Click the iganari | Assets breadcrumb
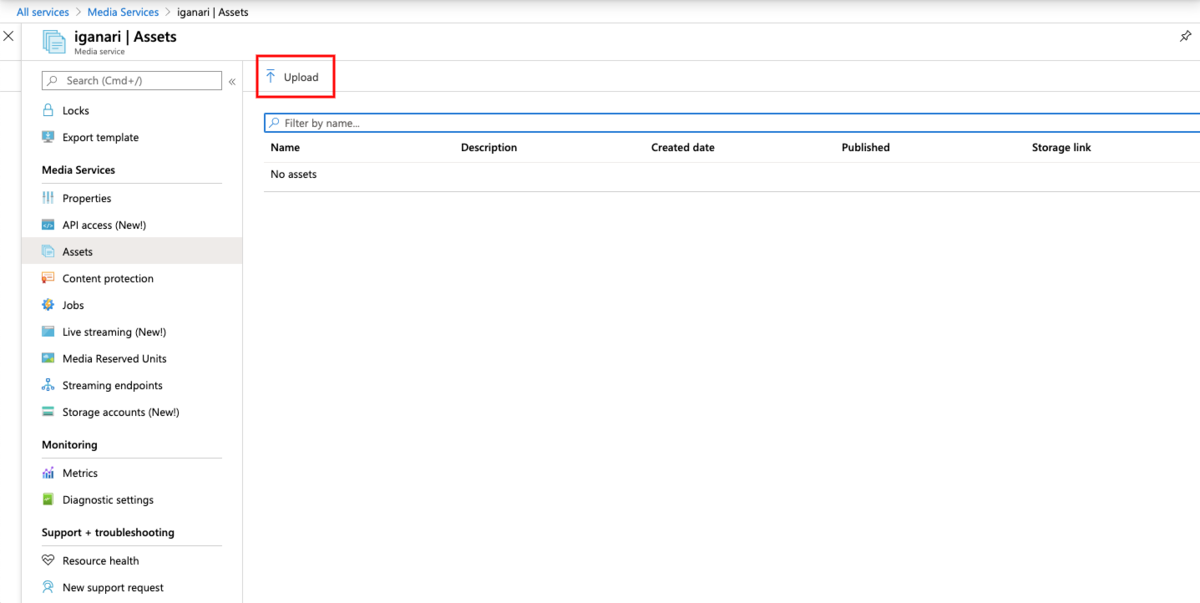The height and width of the screenshot is (603, 1200). (x=213, y=12)
